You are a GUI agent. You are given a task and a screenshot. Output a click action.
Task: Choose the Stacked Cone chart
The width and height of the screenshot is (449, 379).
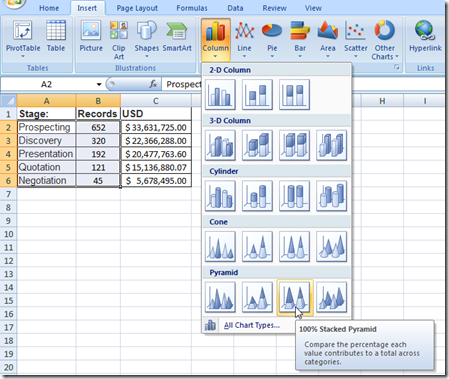(257, 247)
